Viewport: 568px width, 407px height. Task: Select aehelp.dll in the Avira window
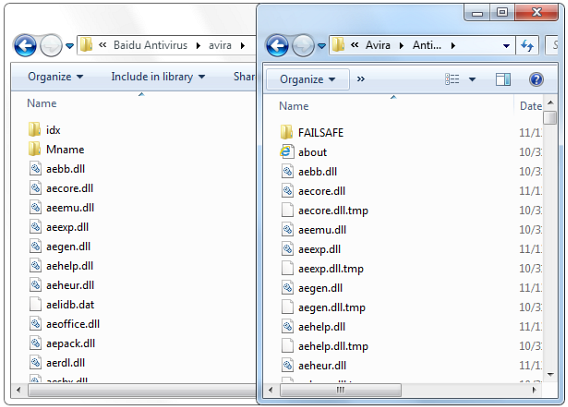click(x=313, y=327)
